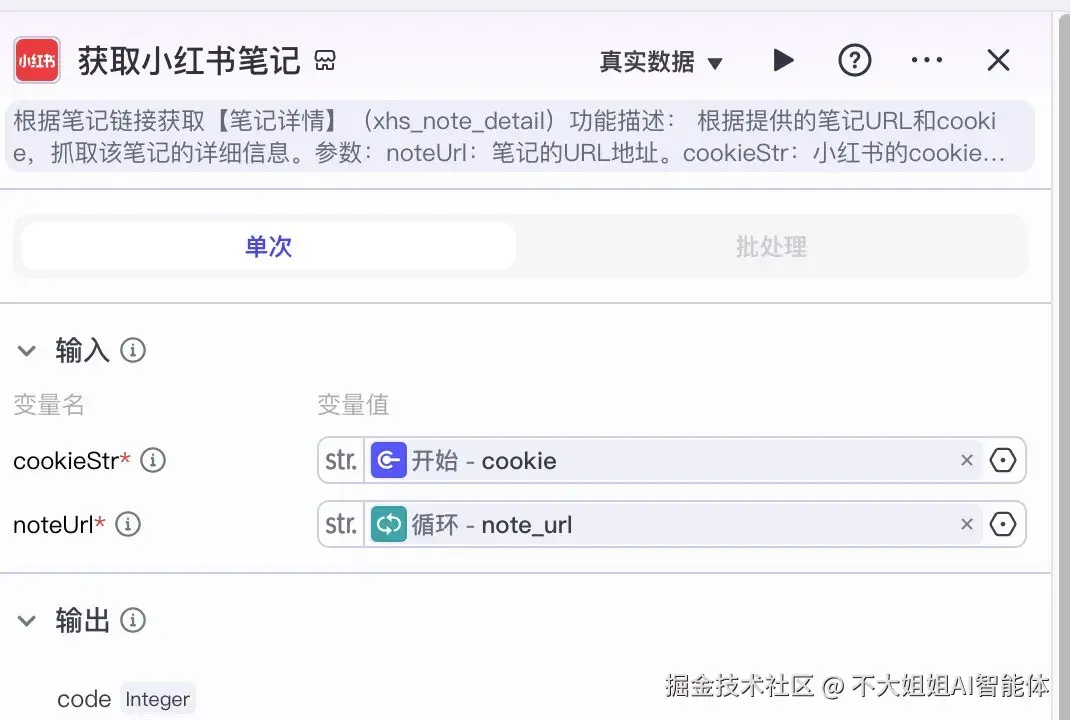Remove the 开始 - cookie reference with its x

pos(966,460)
